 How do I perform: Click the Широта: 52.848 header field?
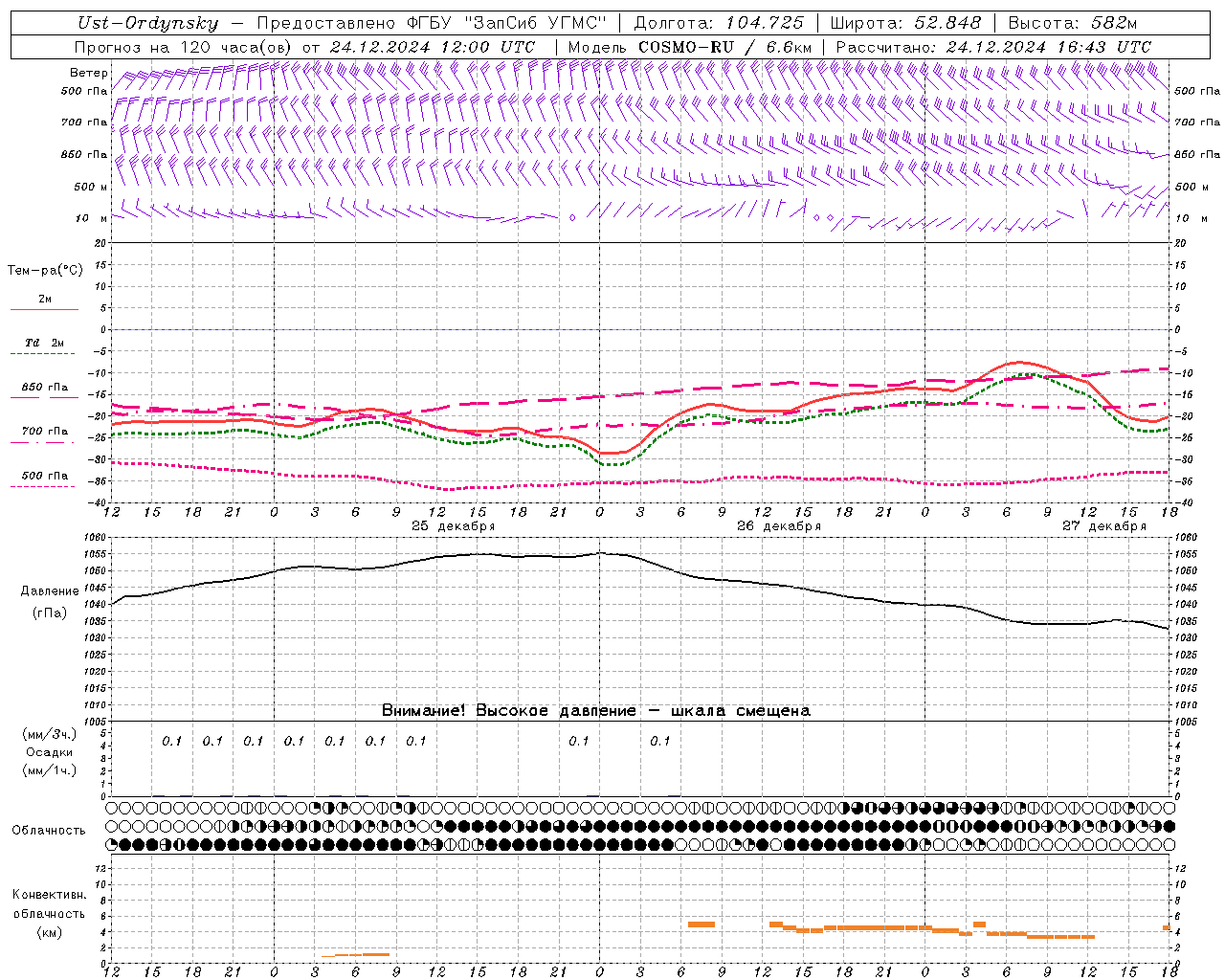coord(905,24)
